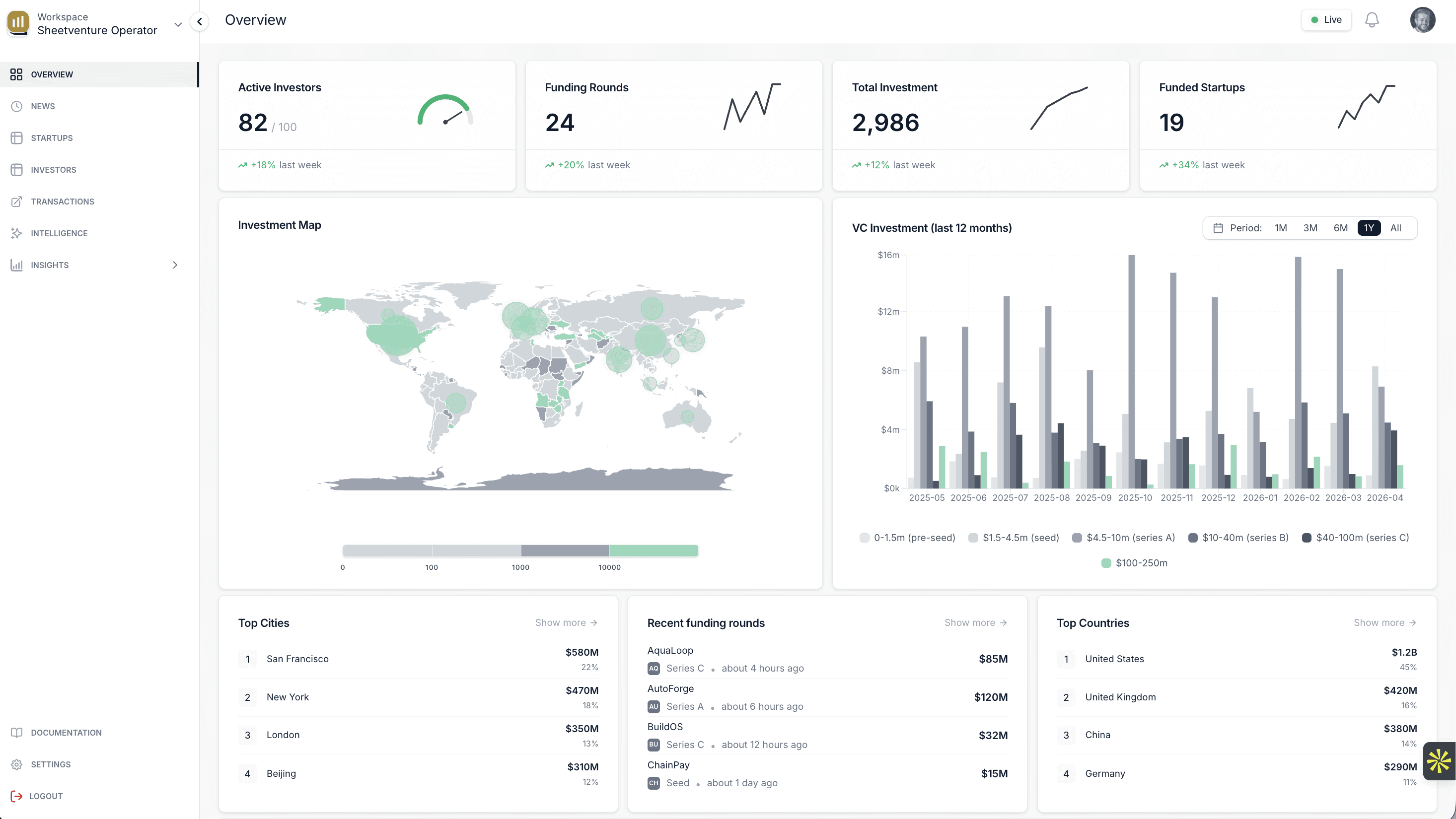Screen dimensions: 1456x819
Task: Switch the period to All
Action: pyautogui.click(x=1395, y=228)
